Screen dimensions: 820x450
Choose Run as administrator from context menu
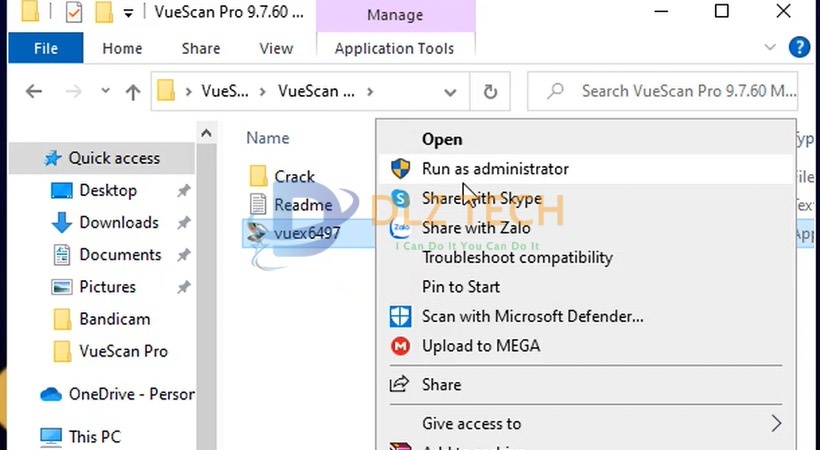coord(495,169)
